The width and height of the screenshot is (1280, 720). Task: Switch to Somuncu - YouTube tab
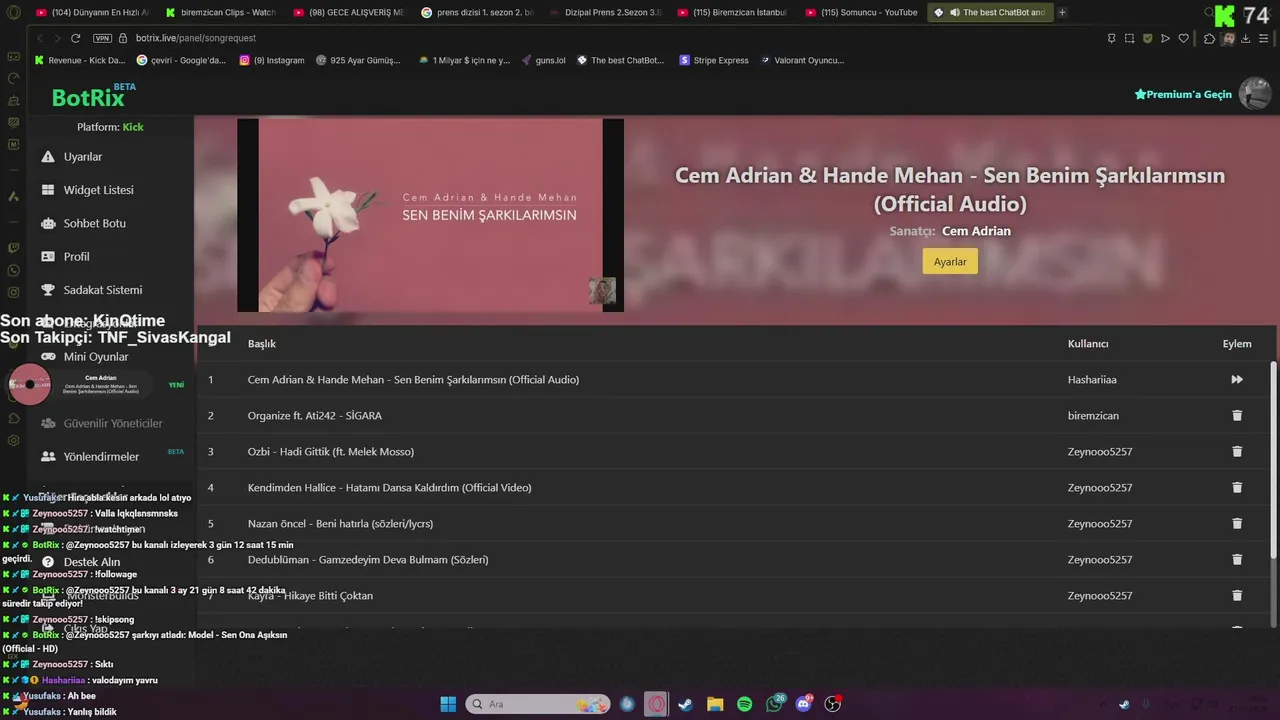click(860, 13)
